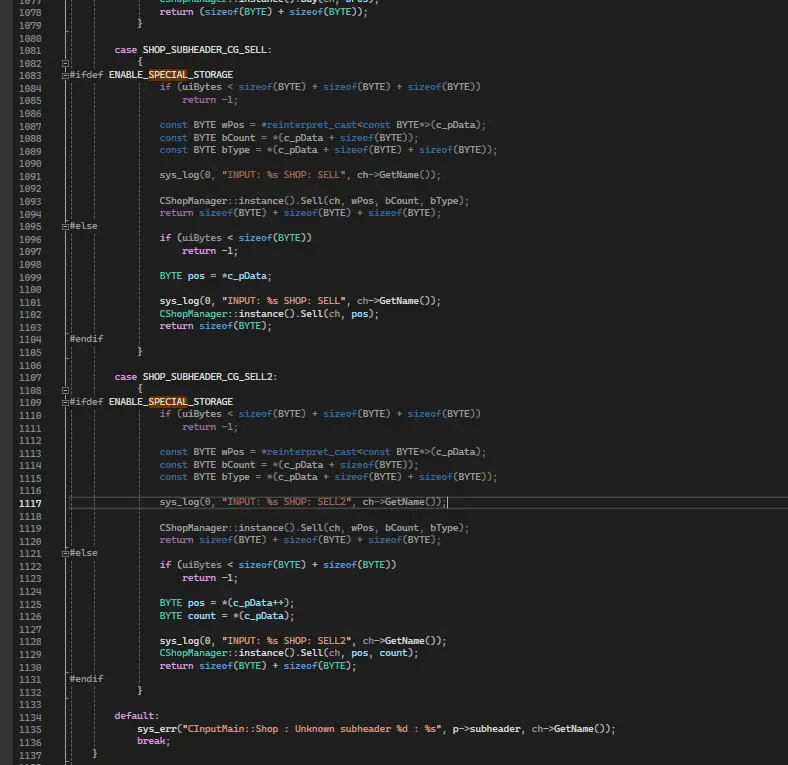Select line via gutter number 1106

click(30, 366)
